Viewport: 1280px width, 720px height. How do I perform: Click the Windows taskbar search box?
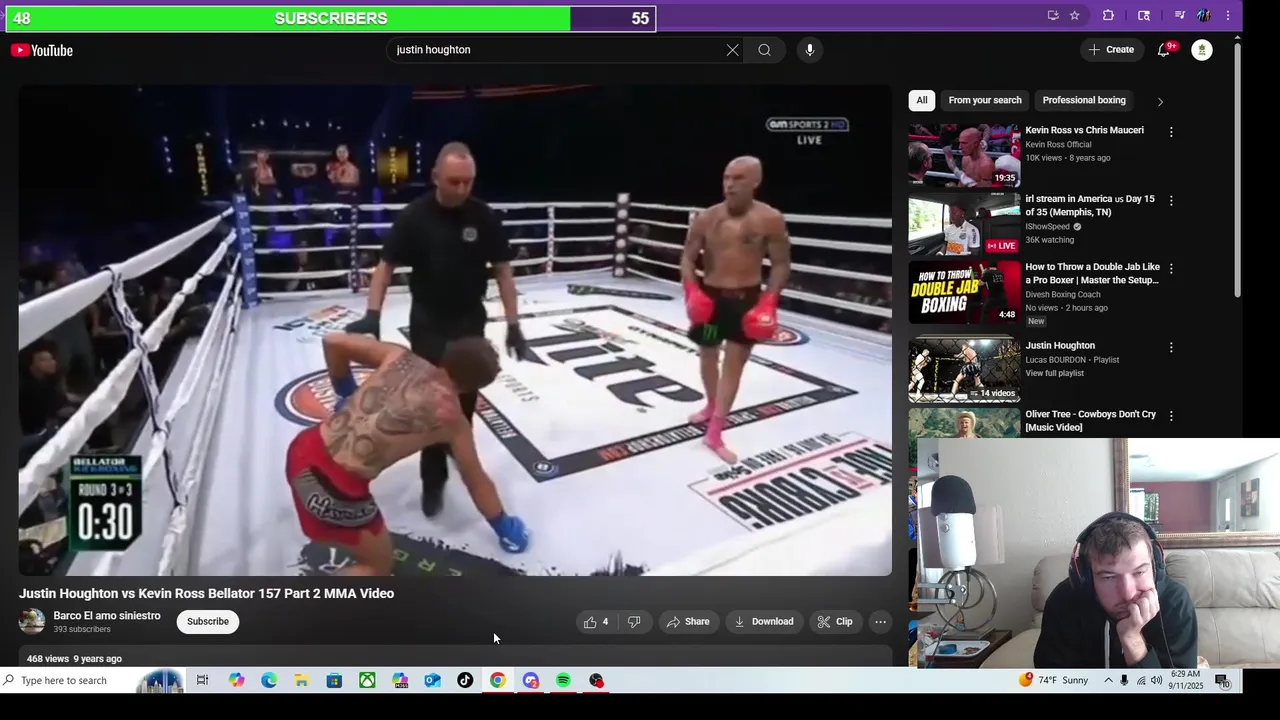[x=92, y=681]
